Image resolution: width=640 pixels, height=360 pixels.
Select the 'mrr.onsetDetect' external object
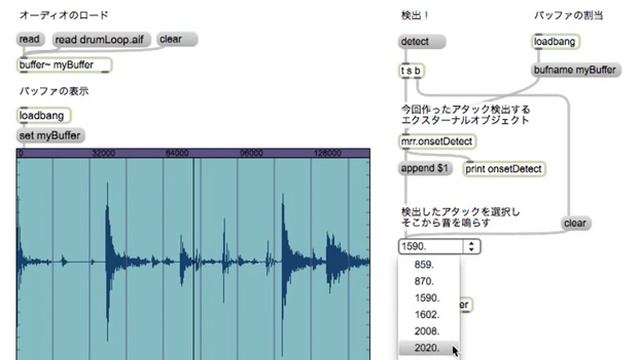[437, 142]
